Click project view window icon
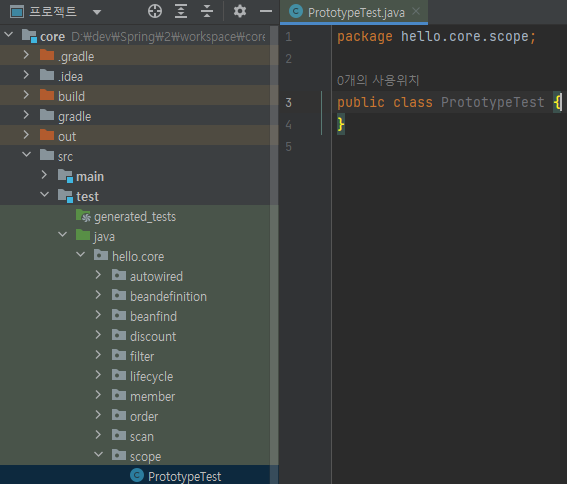567x484 pixels. click(17, 12)
